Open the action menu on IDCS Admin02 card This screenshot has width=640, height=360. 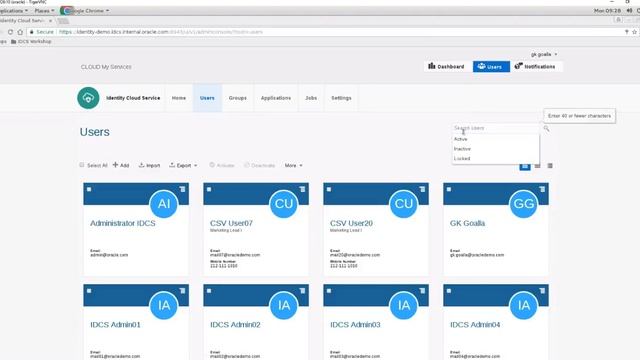coord(302,291)
